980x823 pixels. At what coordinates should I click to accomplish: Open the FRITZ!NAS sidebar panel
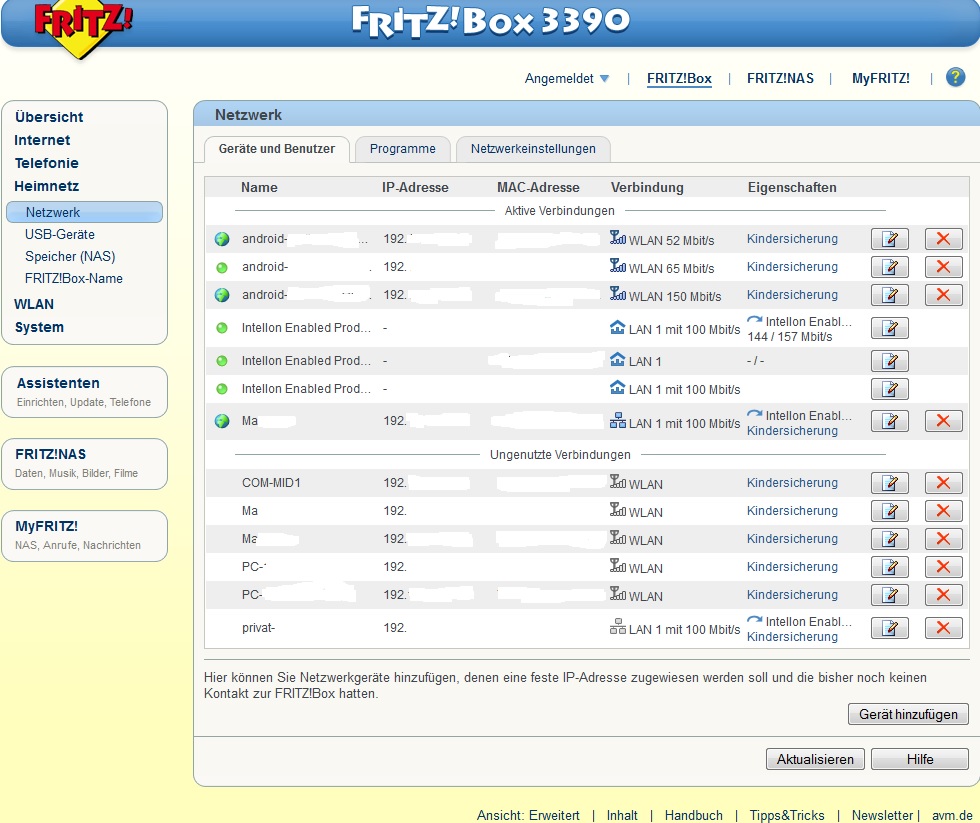tap(84, 464)
